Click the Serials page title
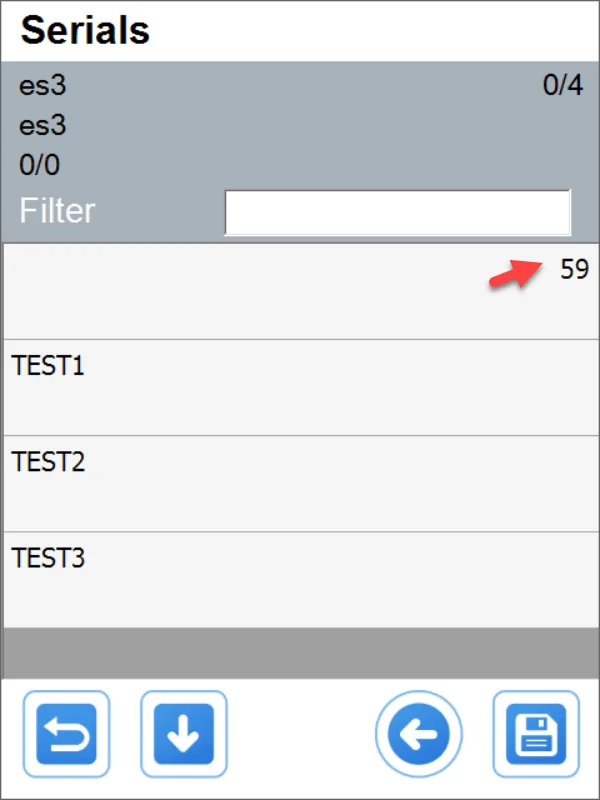 point(85,31)
